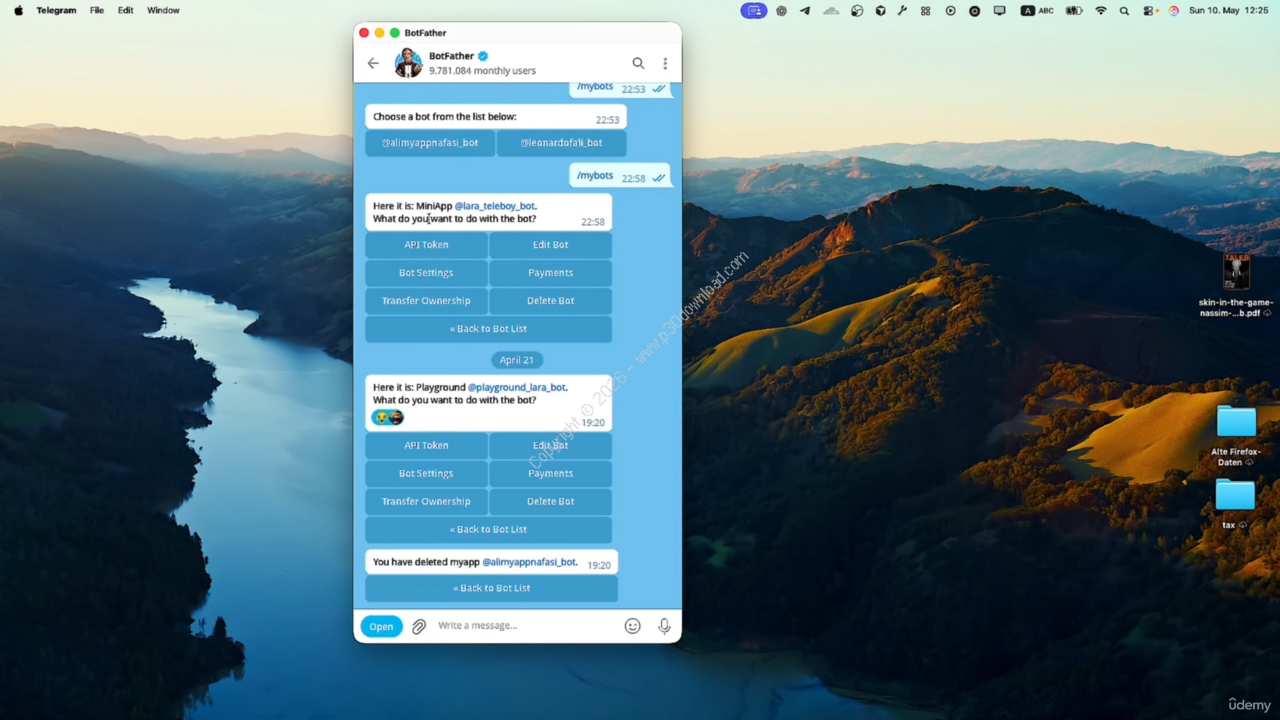Open the File menu

coord(97,11)
